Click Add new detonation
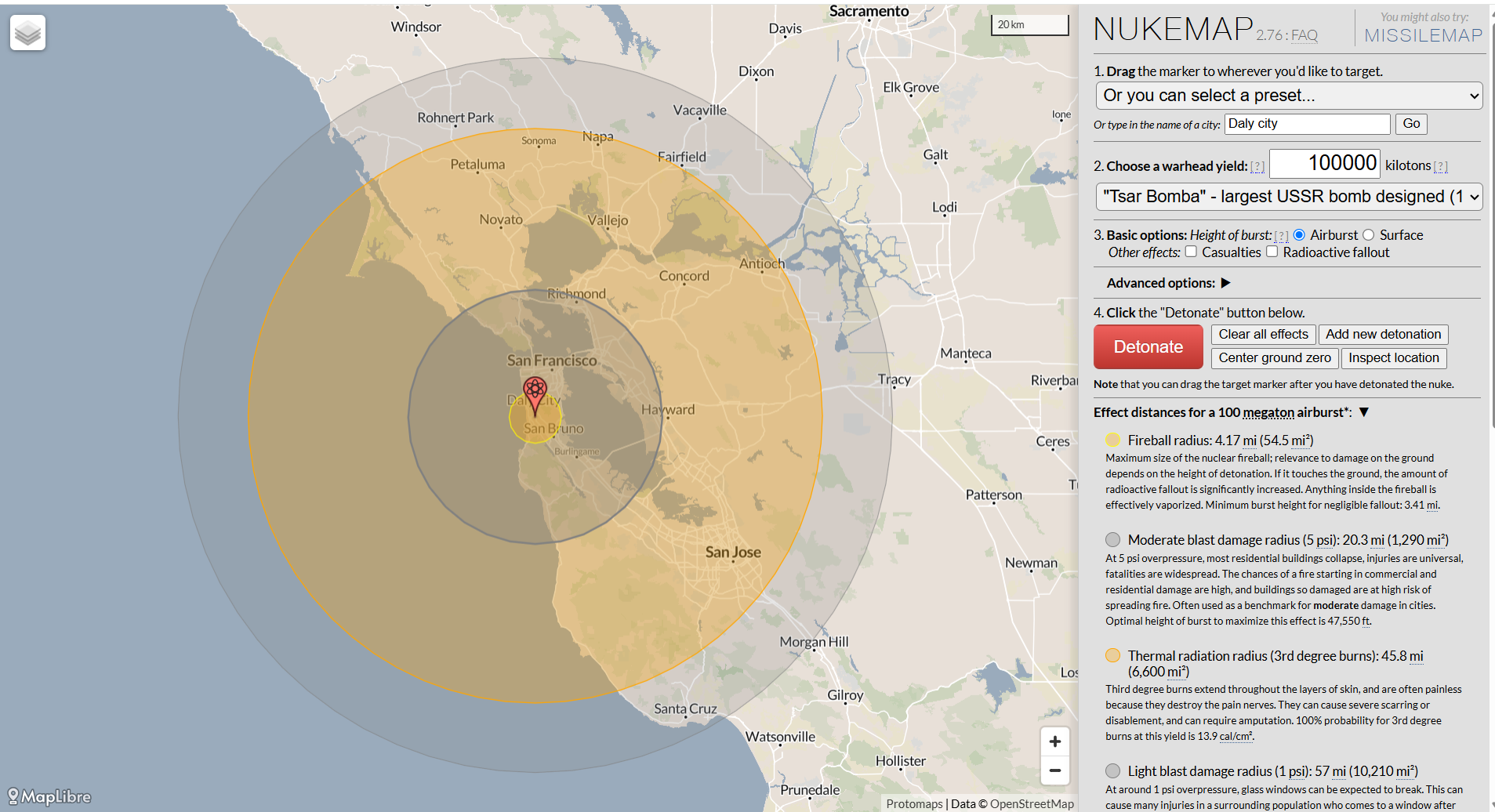1495x812 pixels. pyautogui.click(x=1384, y=335)
